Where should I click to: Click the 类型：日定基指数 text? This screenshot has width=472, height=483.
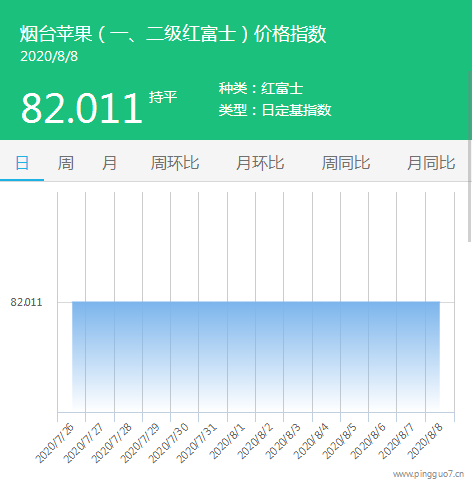pyautogui.click(x=275, y=110)
